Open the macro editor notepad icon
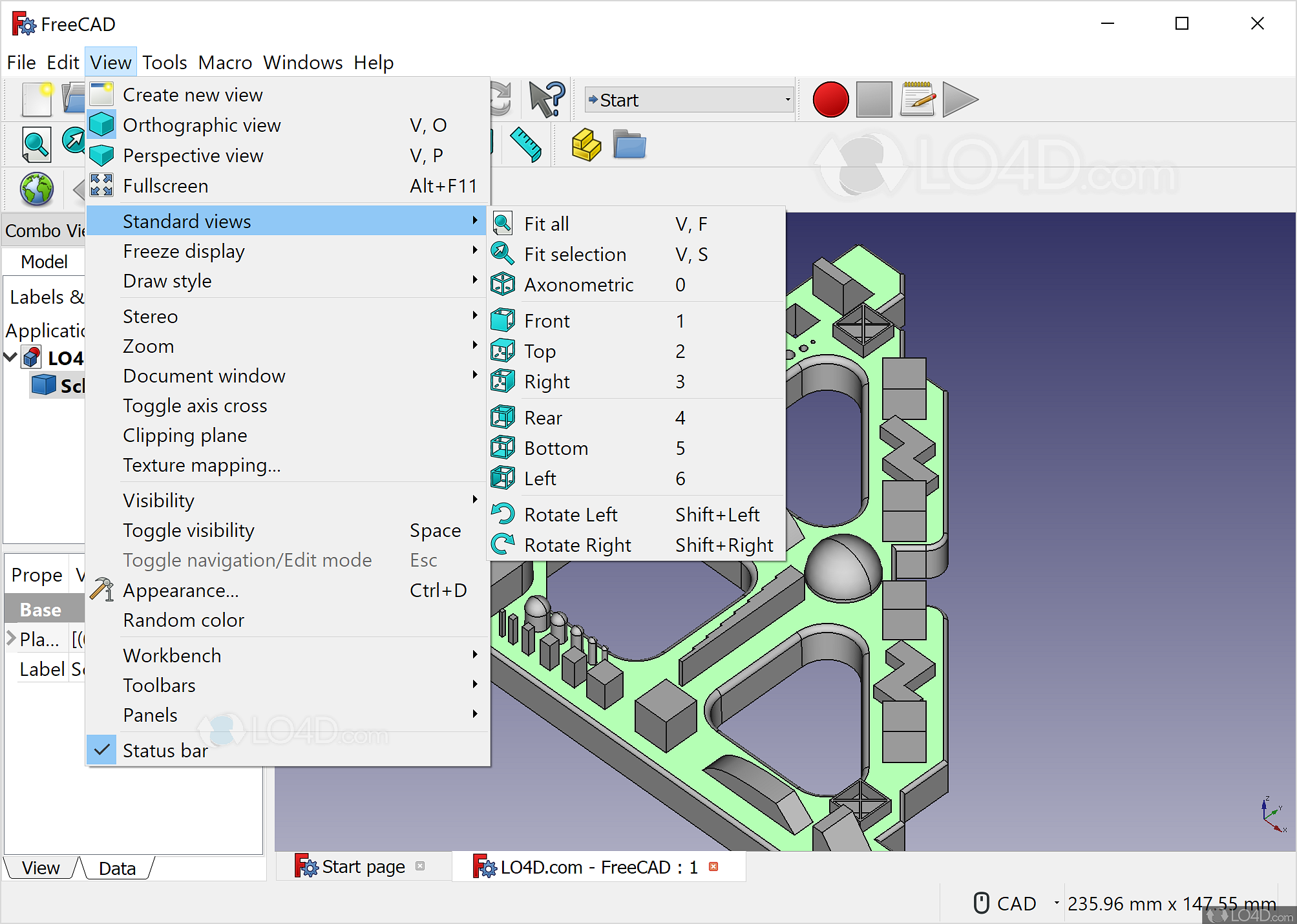The width and height of the screenshot is (1297, 924). click(x=918, y=100)
